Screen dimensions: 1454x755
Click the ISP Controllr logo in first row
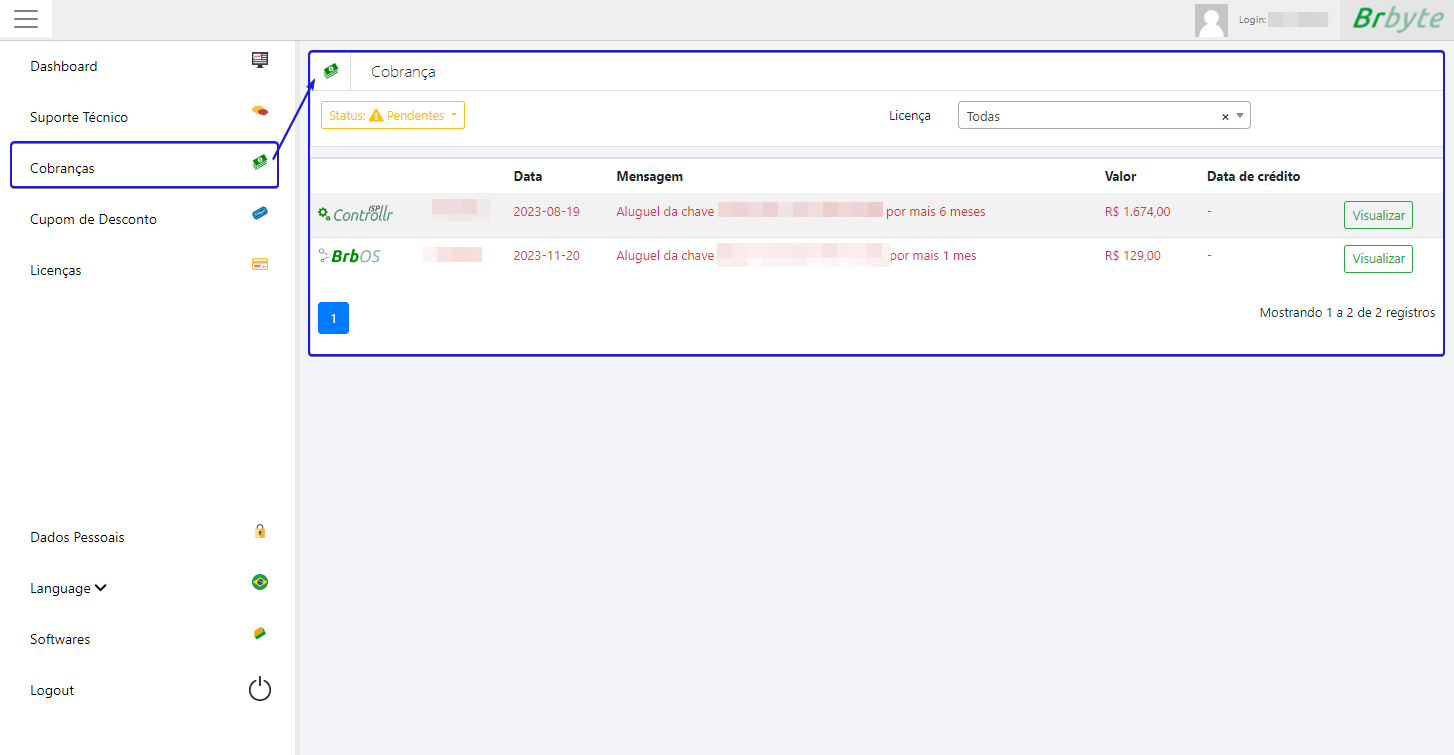point(356,213)
